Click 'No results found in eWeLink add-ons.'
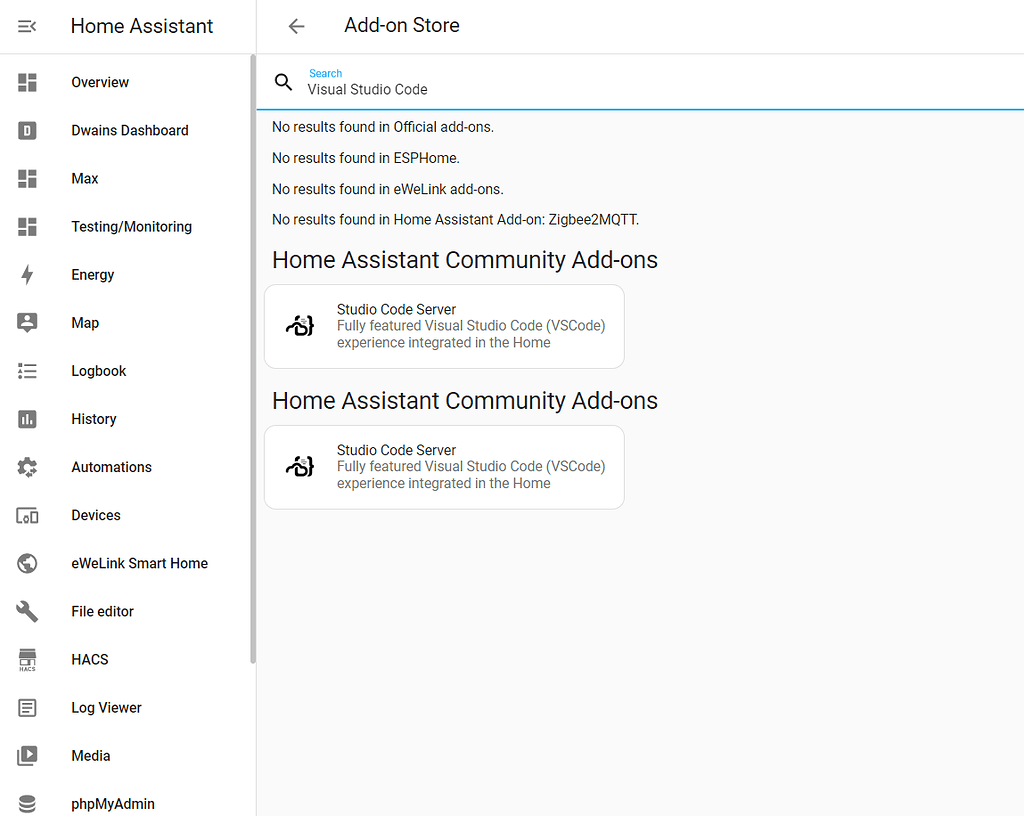 pos(387,189)
